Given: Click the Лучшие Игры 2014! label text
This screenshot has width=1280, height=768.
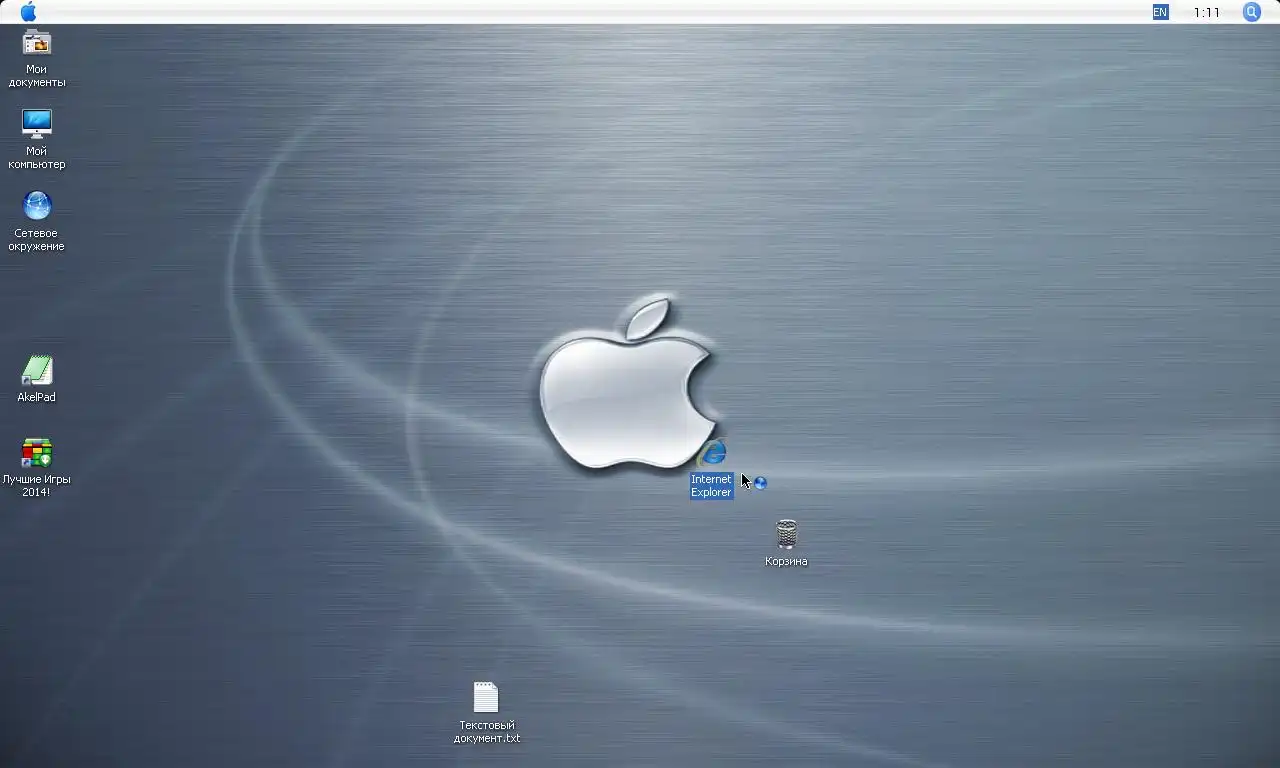Looking at the screenshot, I should [x=37, y=486].
